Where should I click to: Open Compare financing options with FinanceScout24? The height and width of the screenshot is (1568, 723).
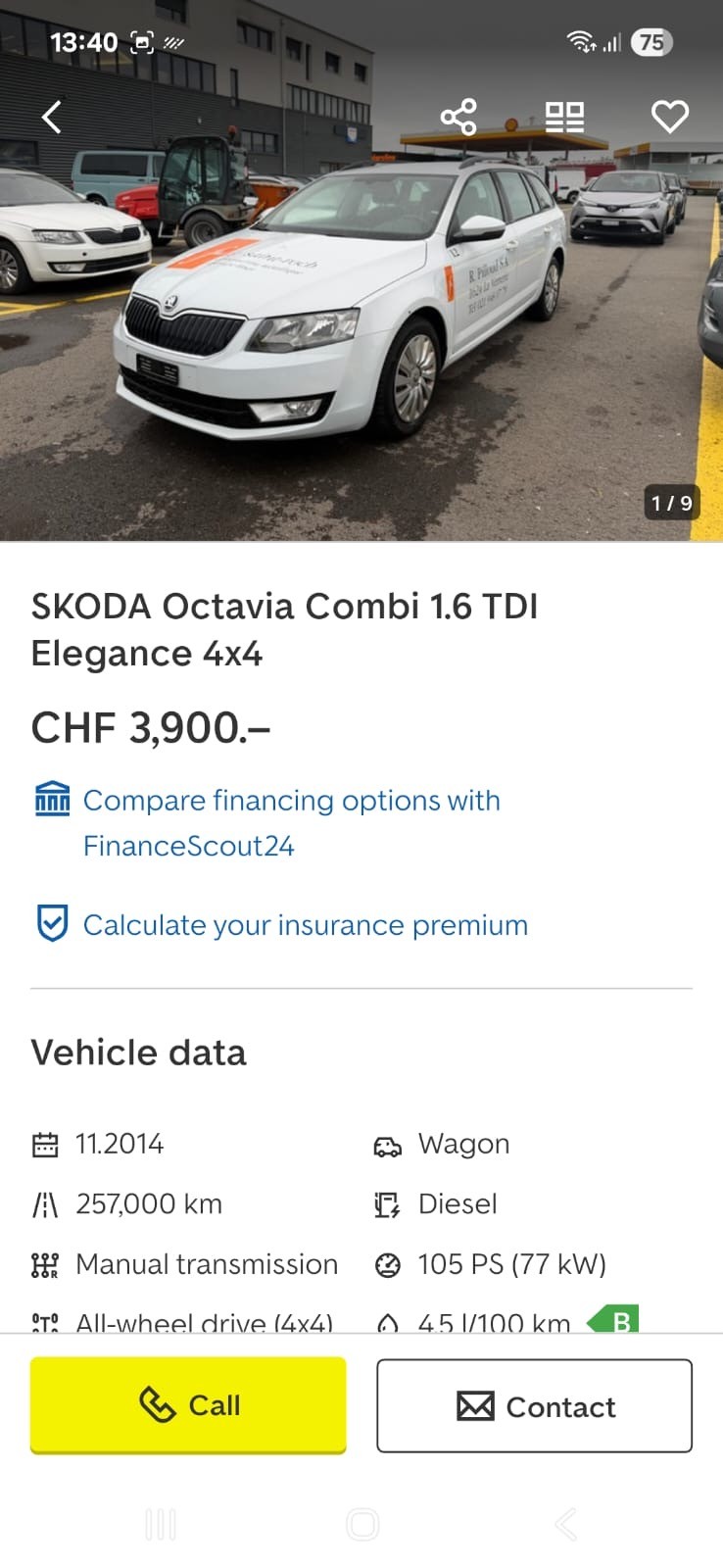[x=291, y=823]
